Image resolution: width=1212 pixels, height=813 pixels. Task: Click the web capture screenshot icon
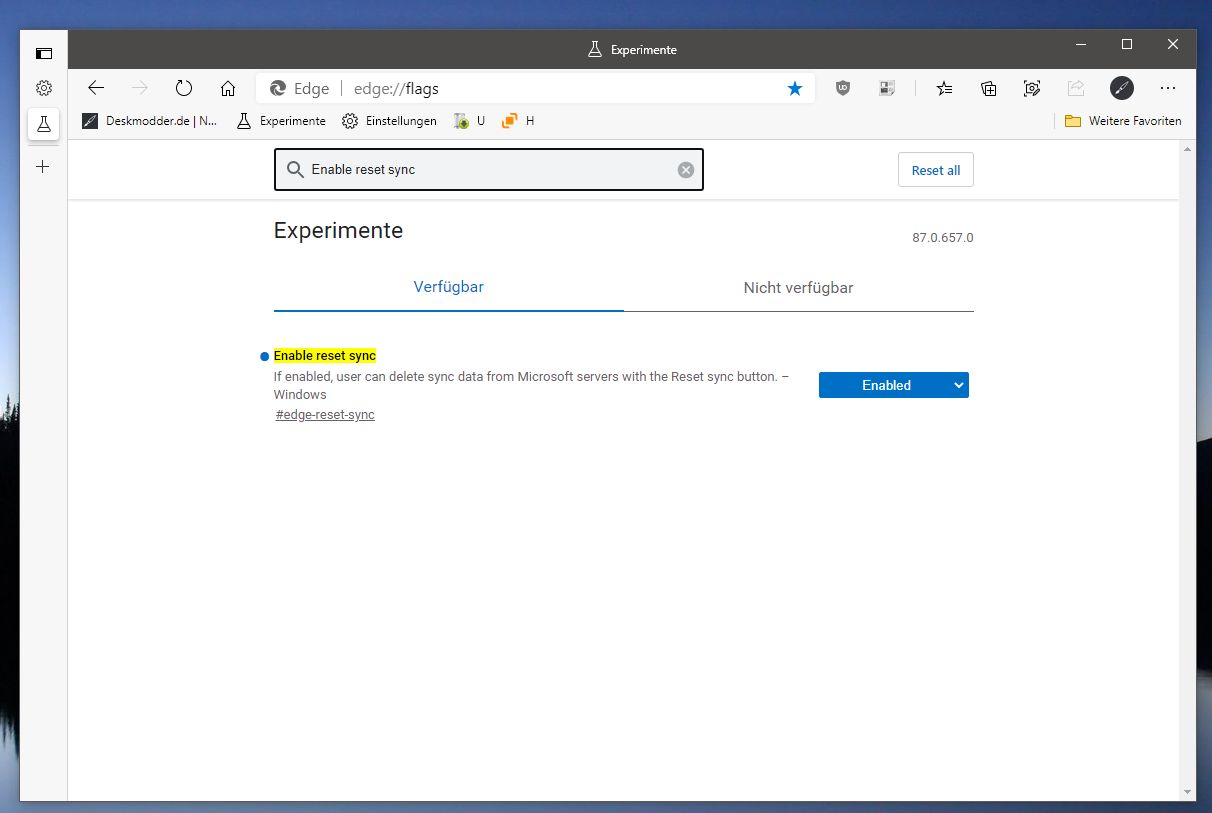(1032, 88)
